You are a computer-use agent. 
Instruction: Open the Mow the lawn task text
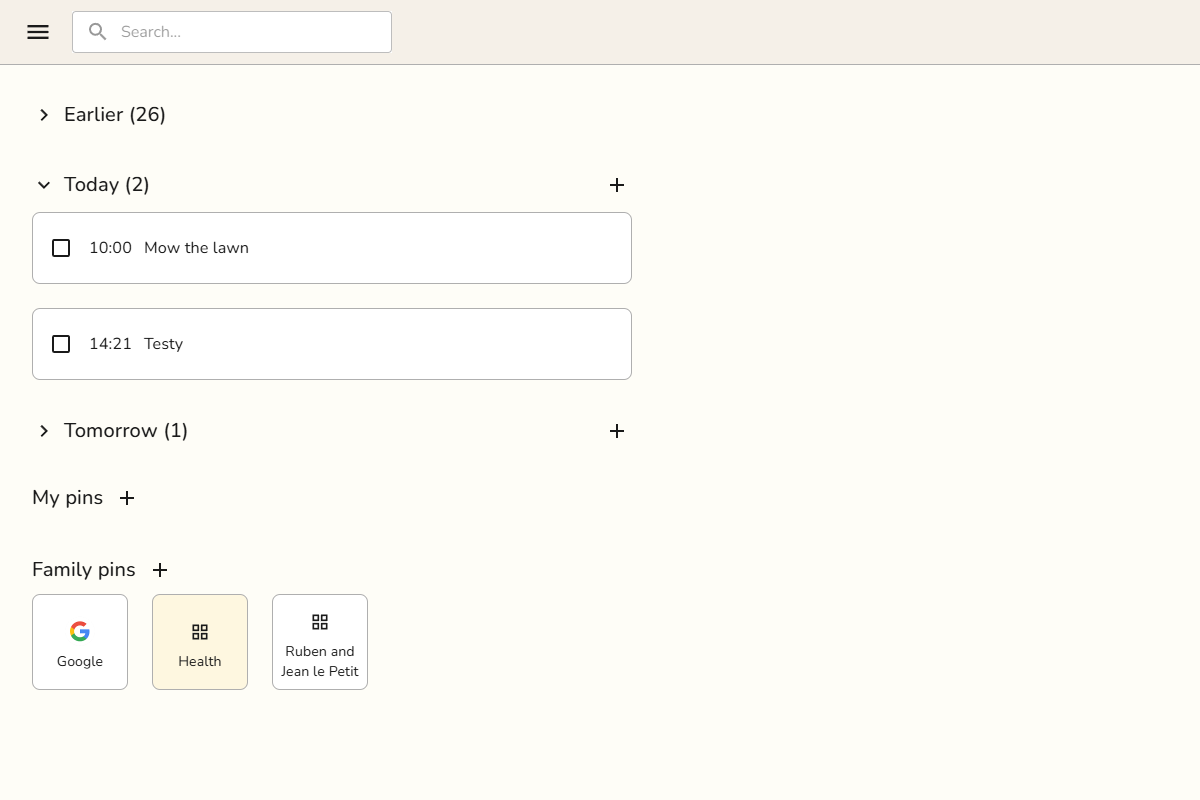tap(196, 248)
